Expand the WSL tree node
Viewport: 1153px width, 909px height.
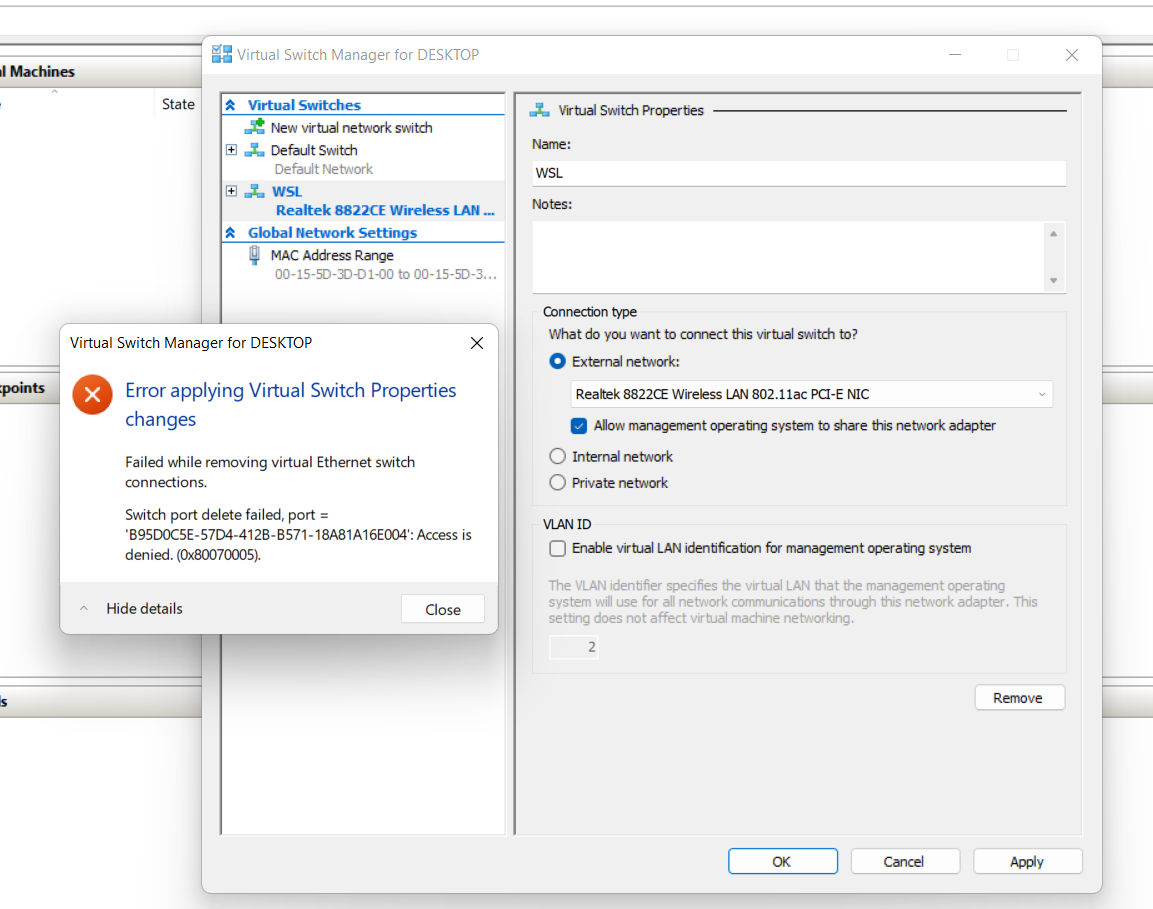point(232,191)
